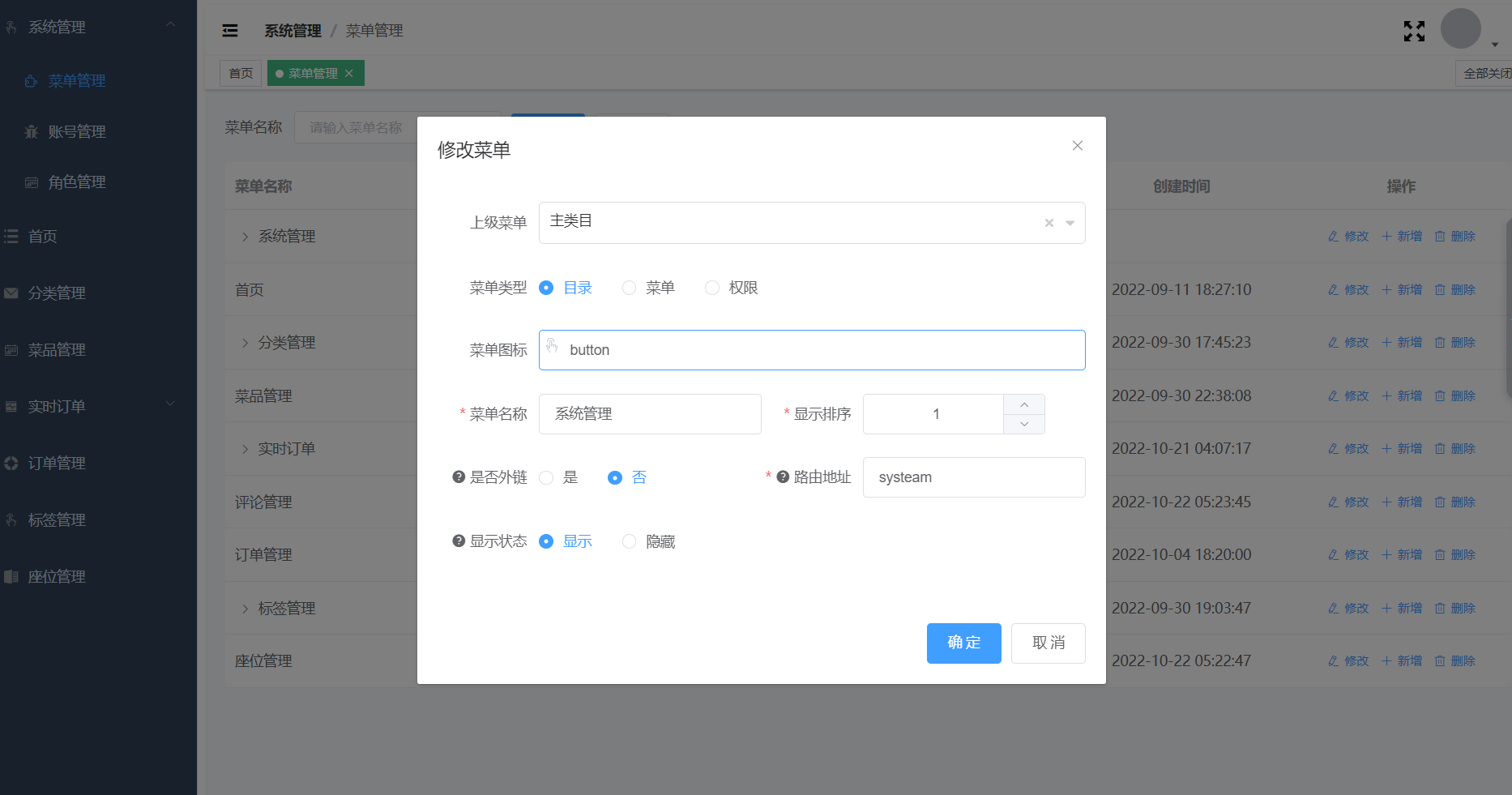Click the 订单管理 sidebar icon

[11, 464]
